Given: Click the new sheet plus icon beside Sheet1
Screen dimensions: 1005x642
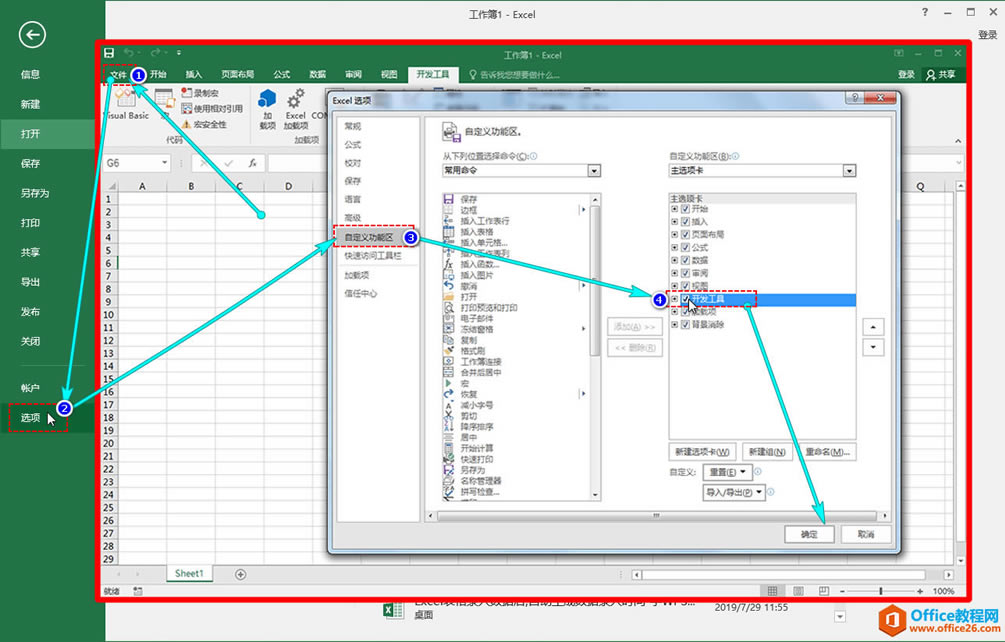Looking at the screenshot, I should click(240, 574).
